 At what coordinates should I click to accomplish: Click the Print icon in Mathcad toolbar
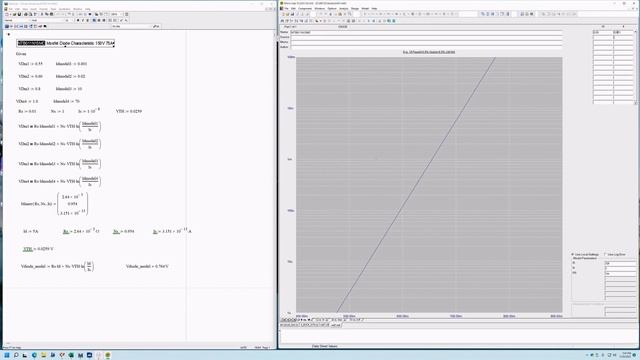pyautogui.click(x=25, y=14)
